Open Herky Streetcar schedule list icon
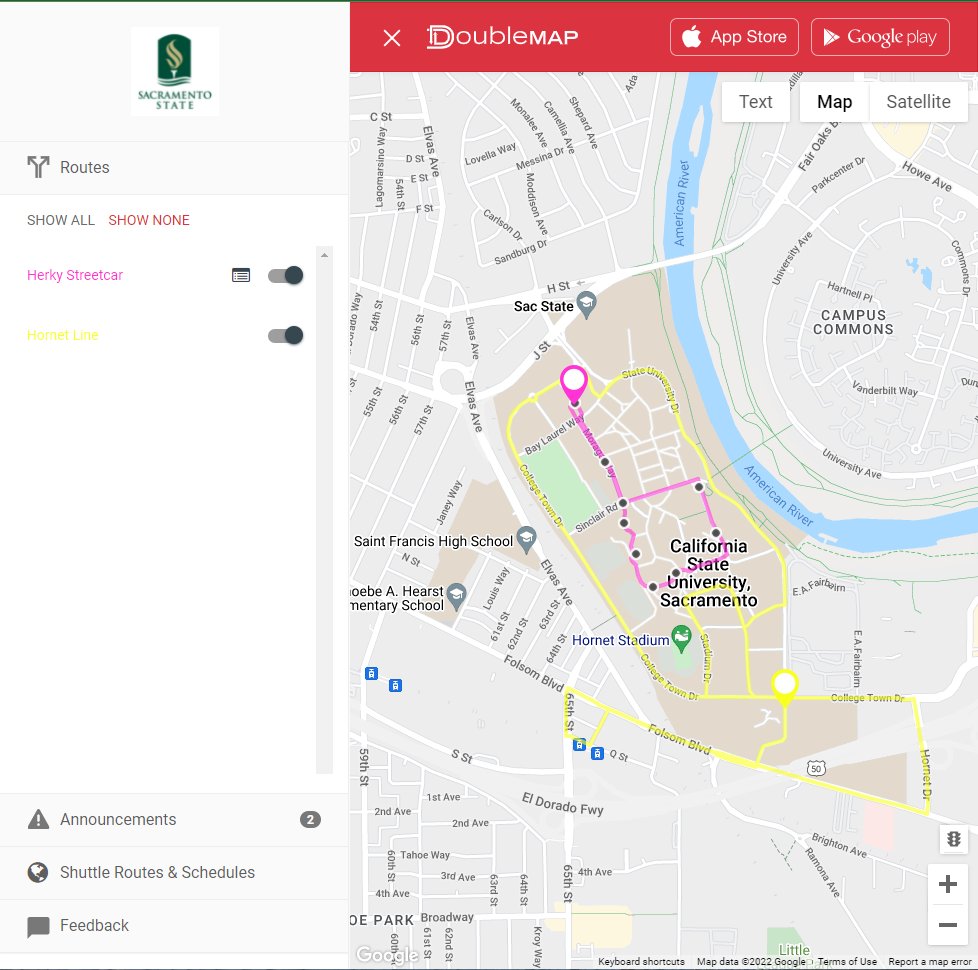This screenshot has height=970, width=978. [x=241, y=275]
